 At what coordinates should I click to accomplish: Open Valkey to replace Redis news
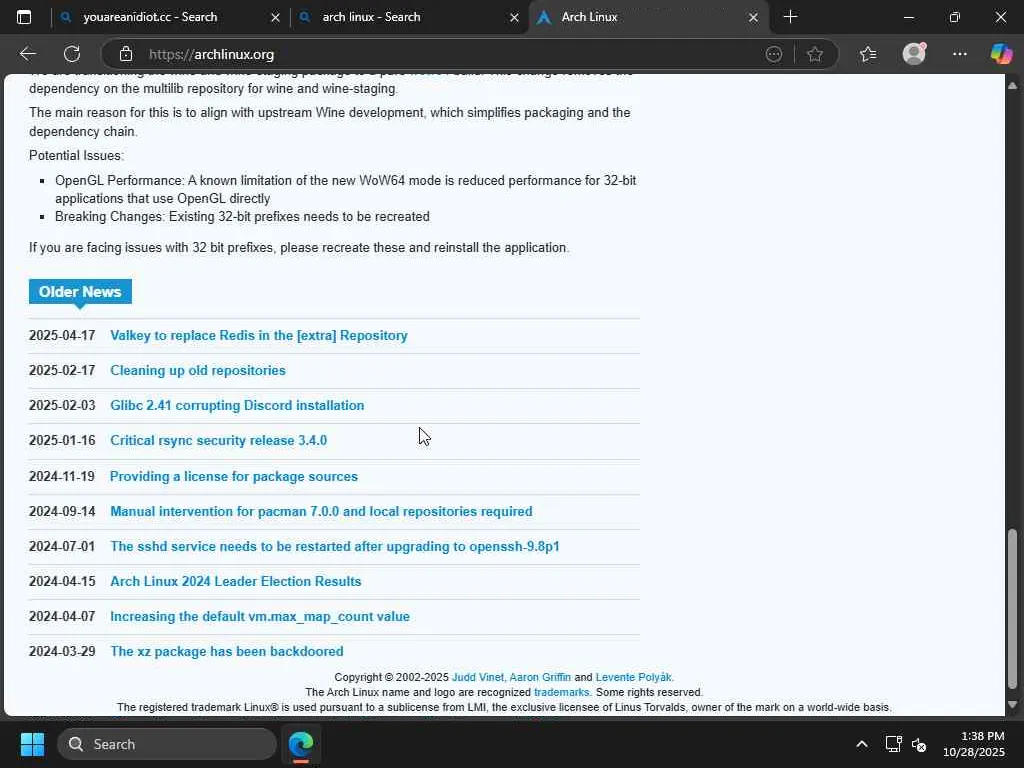259,335
